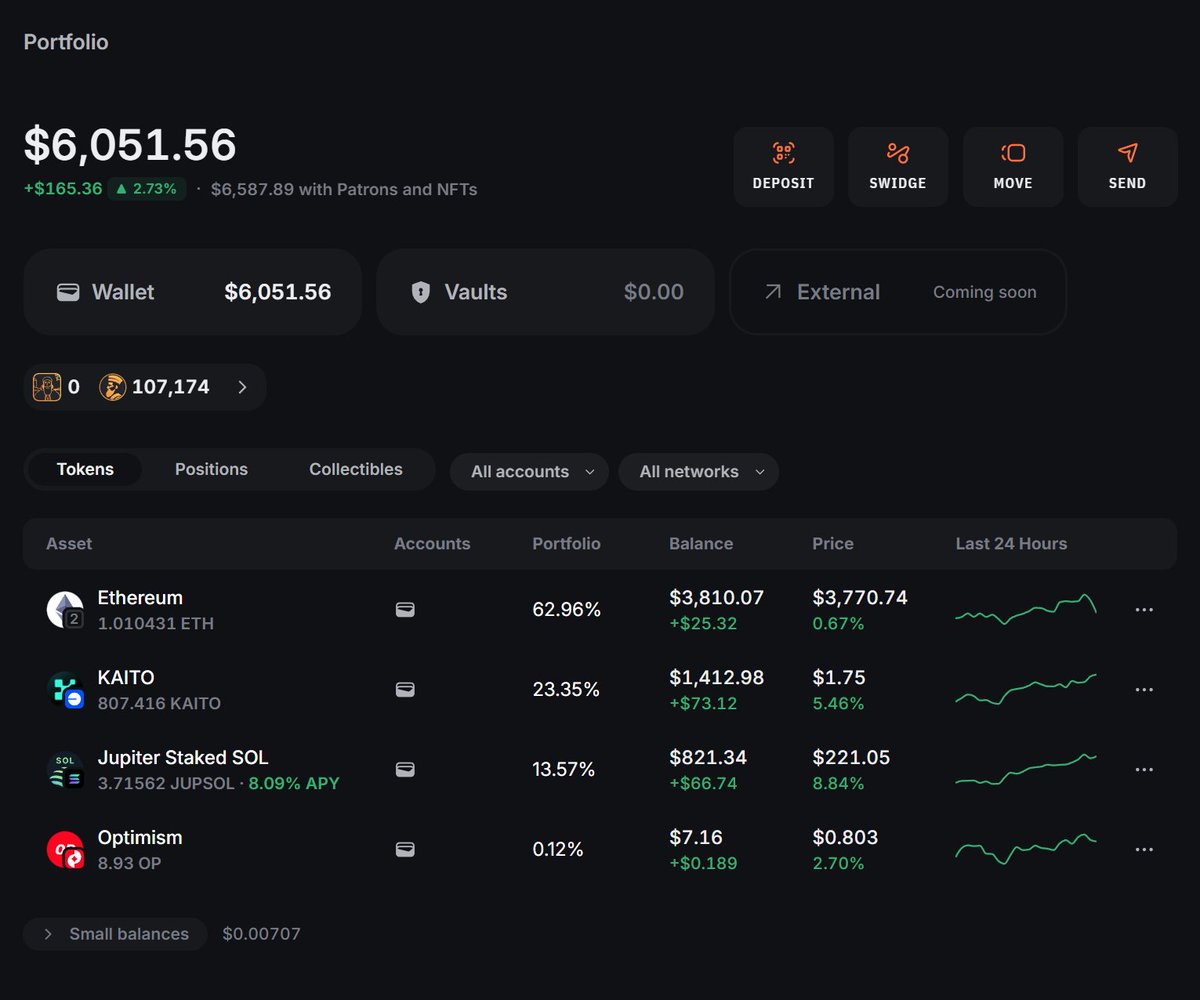
Task: Click the Ethereum token logo
Action: click(x=65, y=610)
